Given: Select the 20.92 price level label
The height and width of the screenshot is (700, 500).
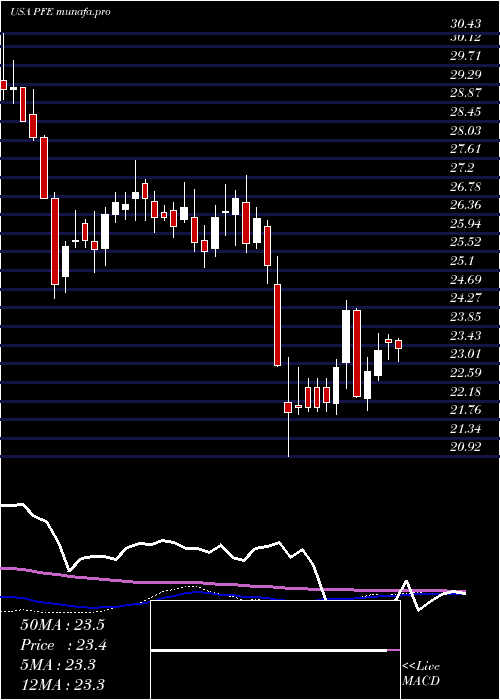Looking at the screenshot, I should pos(466,447).
